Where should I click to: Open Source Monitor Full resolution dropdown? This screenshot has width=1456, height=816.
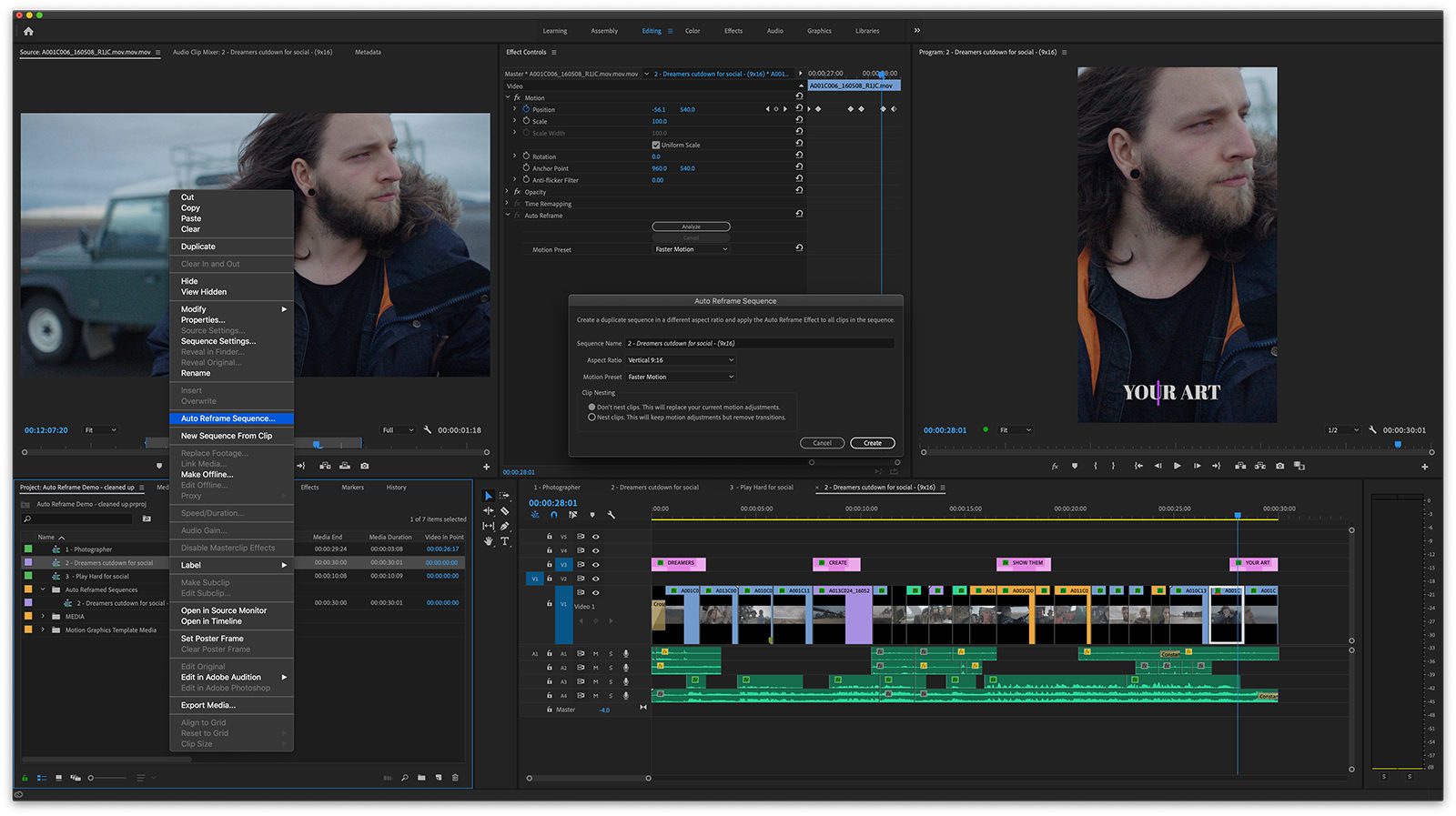(x=398, y=429)
